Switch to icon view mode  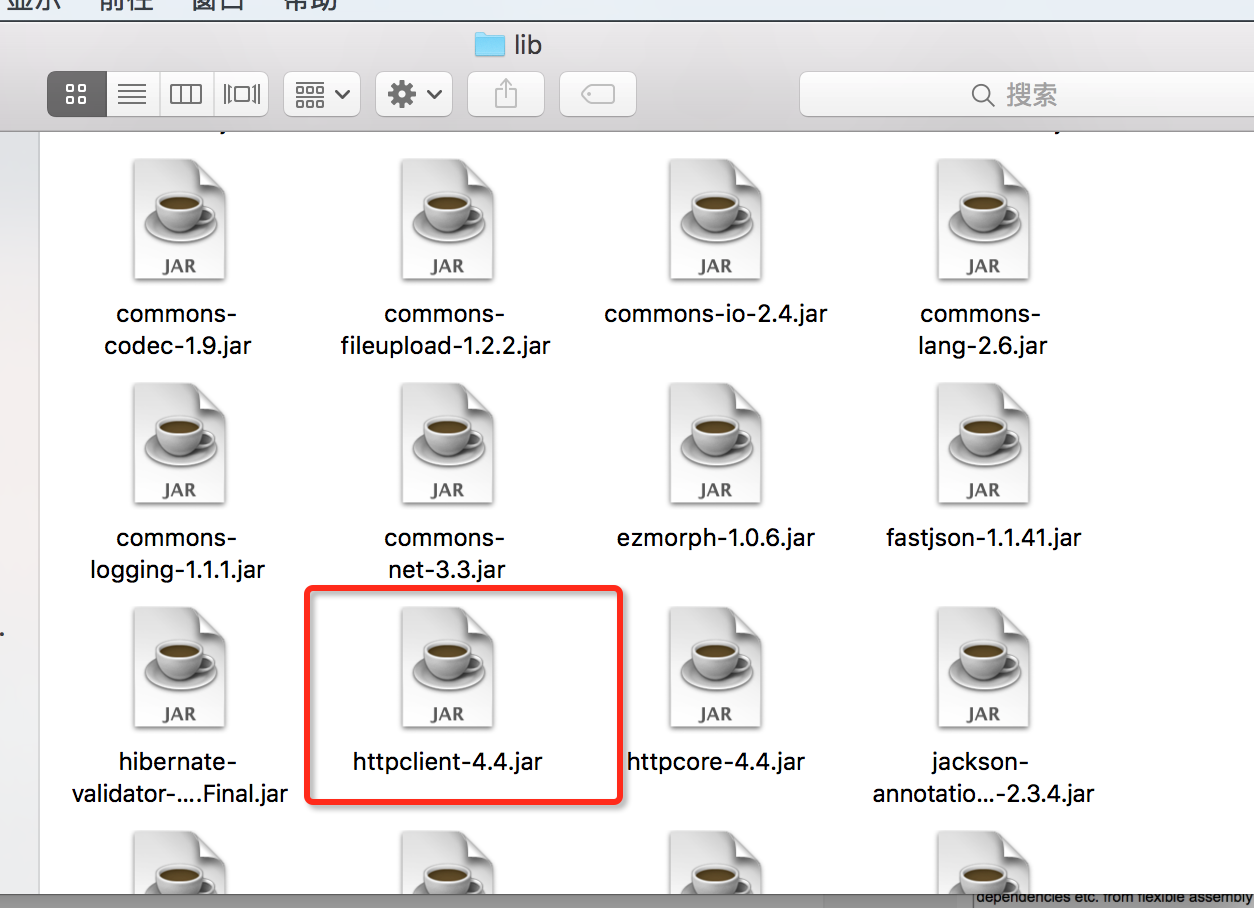(76, 95)
